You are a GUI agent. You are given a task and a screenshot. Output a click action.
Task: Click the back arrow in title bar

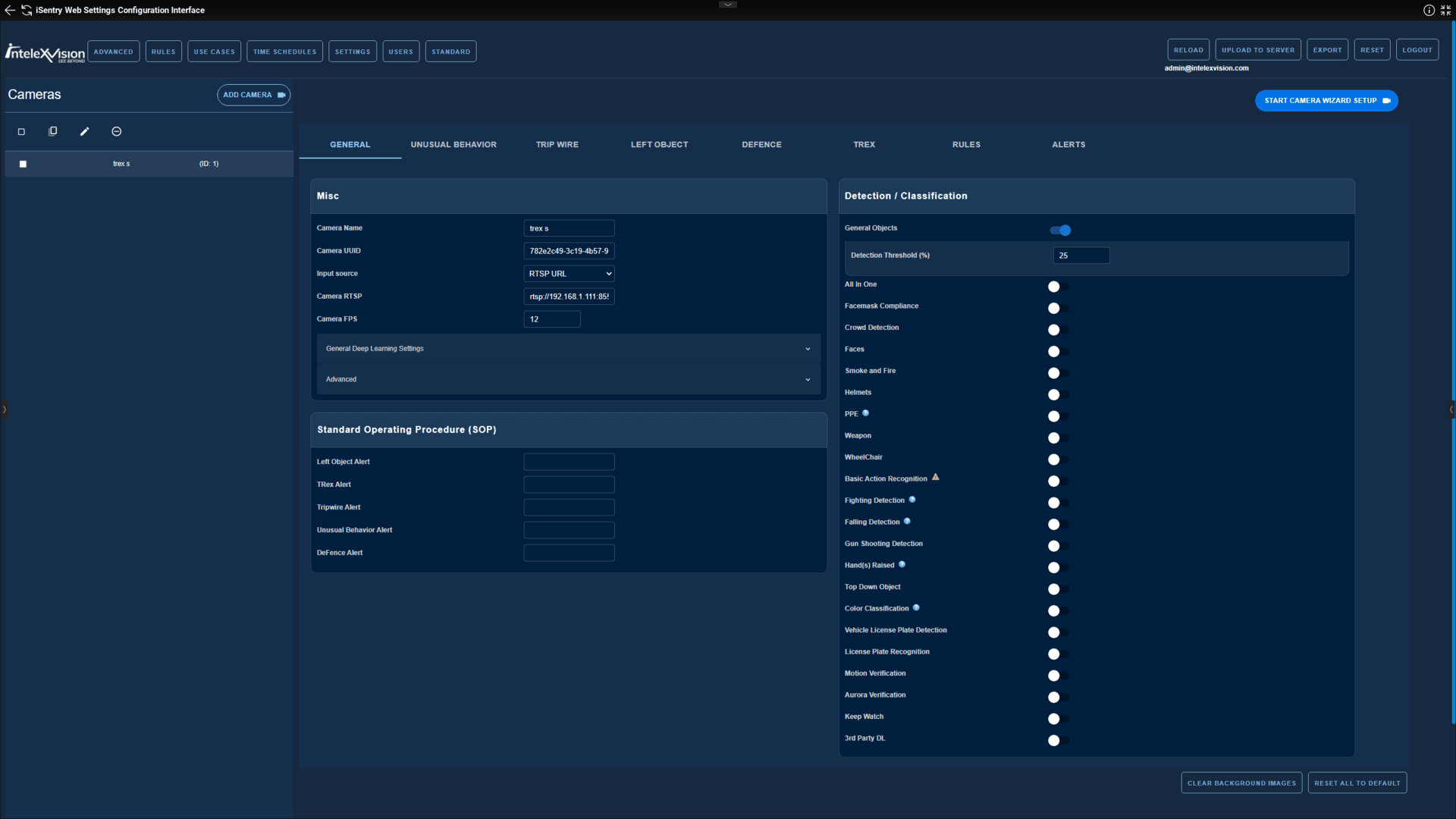pyautogui.click(x=10, y=10)
